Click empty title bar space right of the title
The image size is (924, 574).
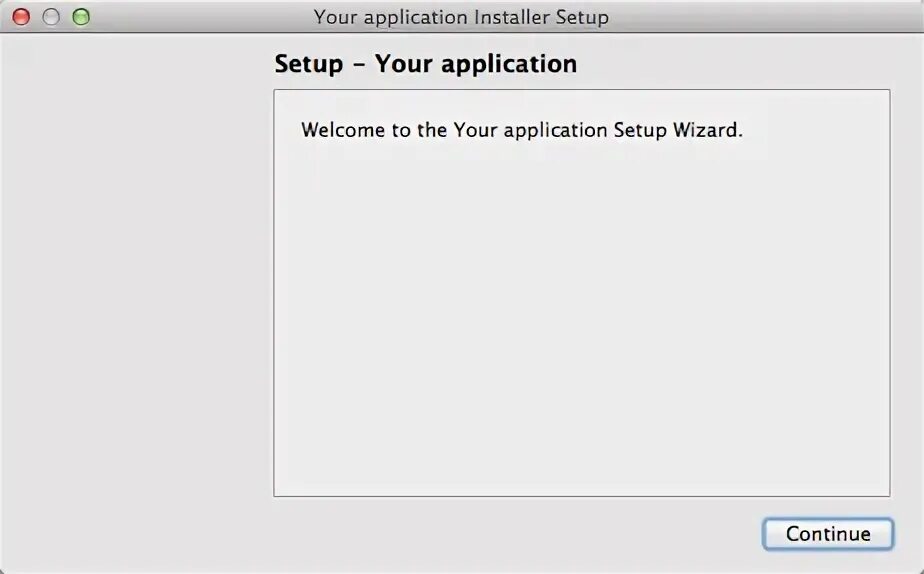coord(760,17)
